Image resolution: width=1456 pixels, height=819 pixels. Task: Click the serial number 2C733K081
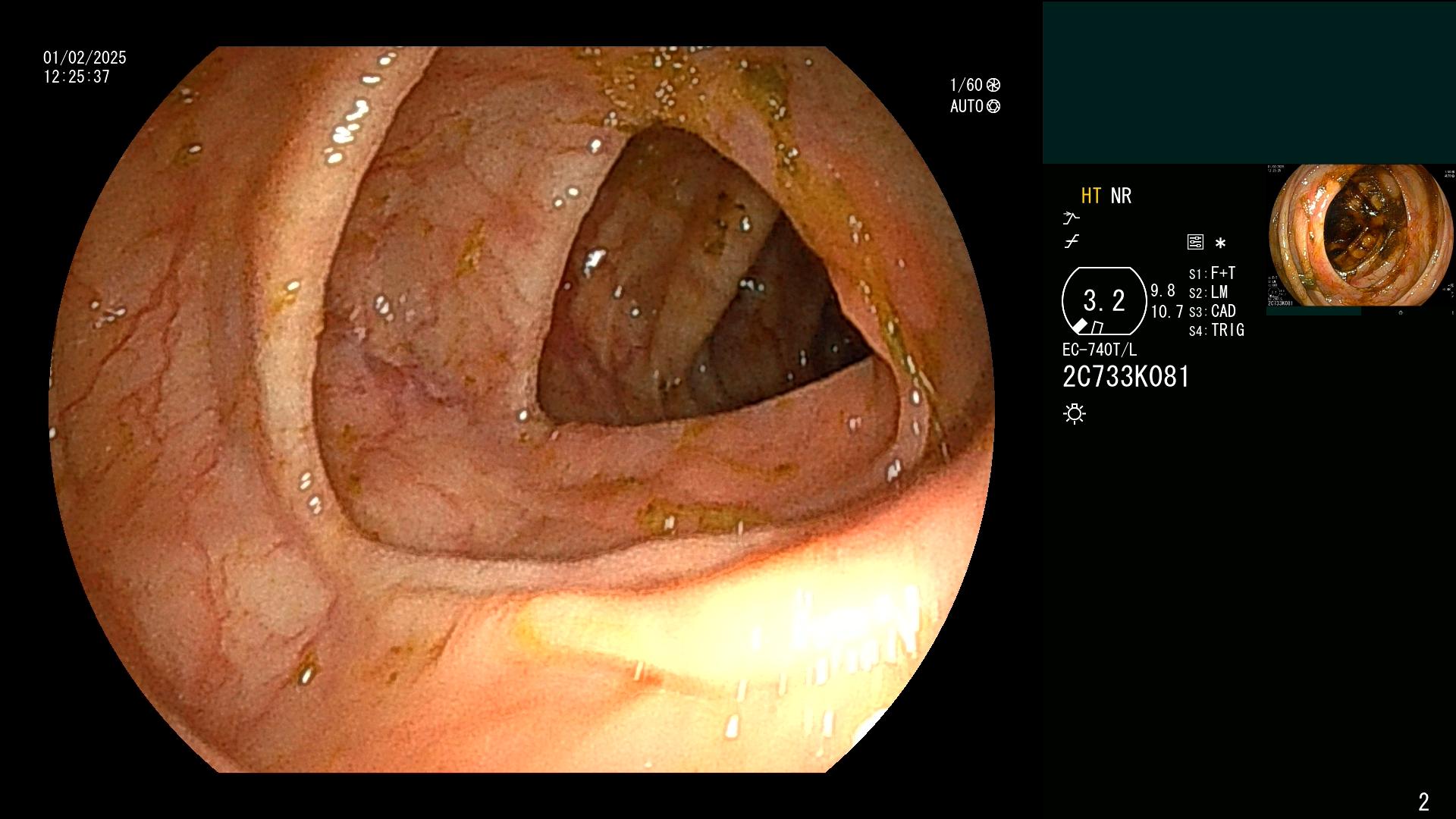[1126, 378]
